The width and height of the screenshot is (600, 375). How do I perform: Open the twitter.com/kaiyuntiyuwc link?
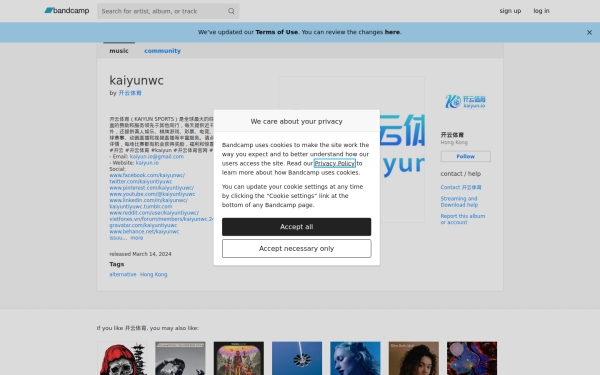(x=141, y=181)
